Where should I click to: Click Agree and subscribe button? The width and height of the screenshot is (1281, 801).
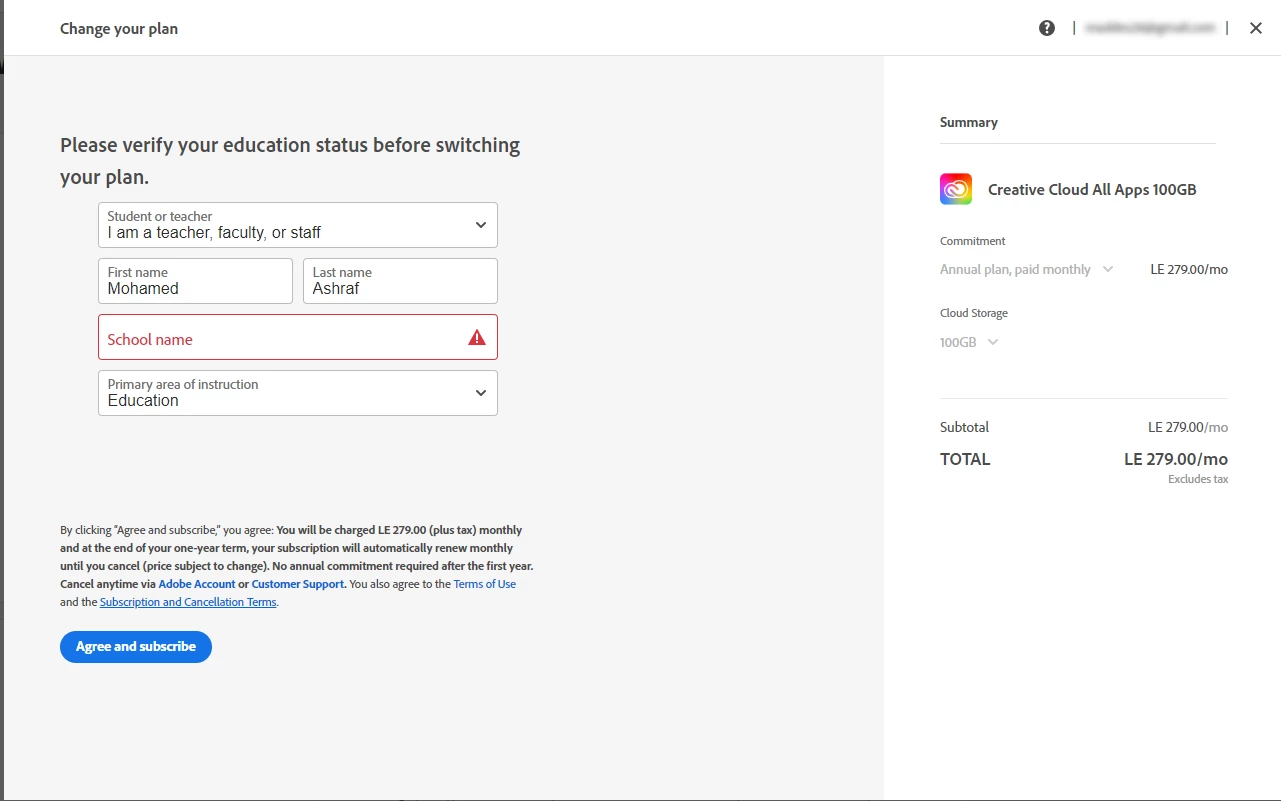coord(136,647)
